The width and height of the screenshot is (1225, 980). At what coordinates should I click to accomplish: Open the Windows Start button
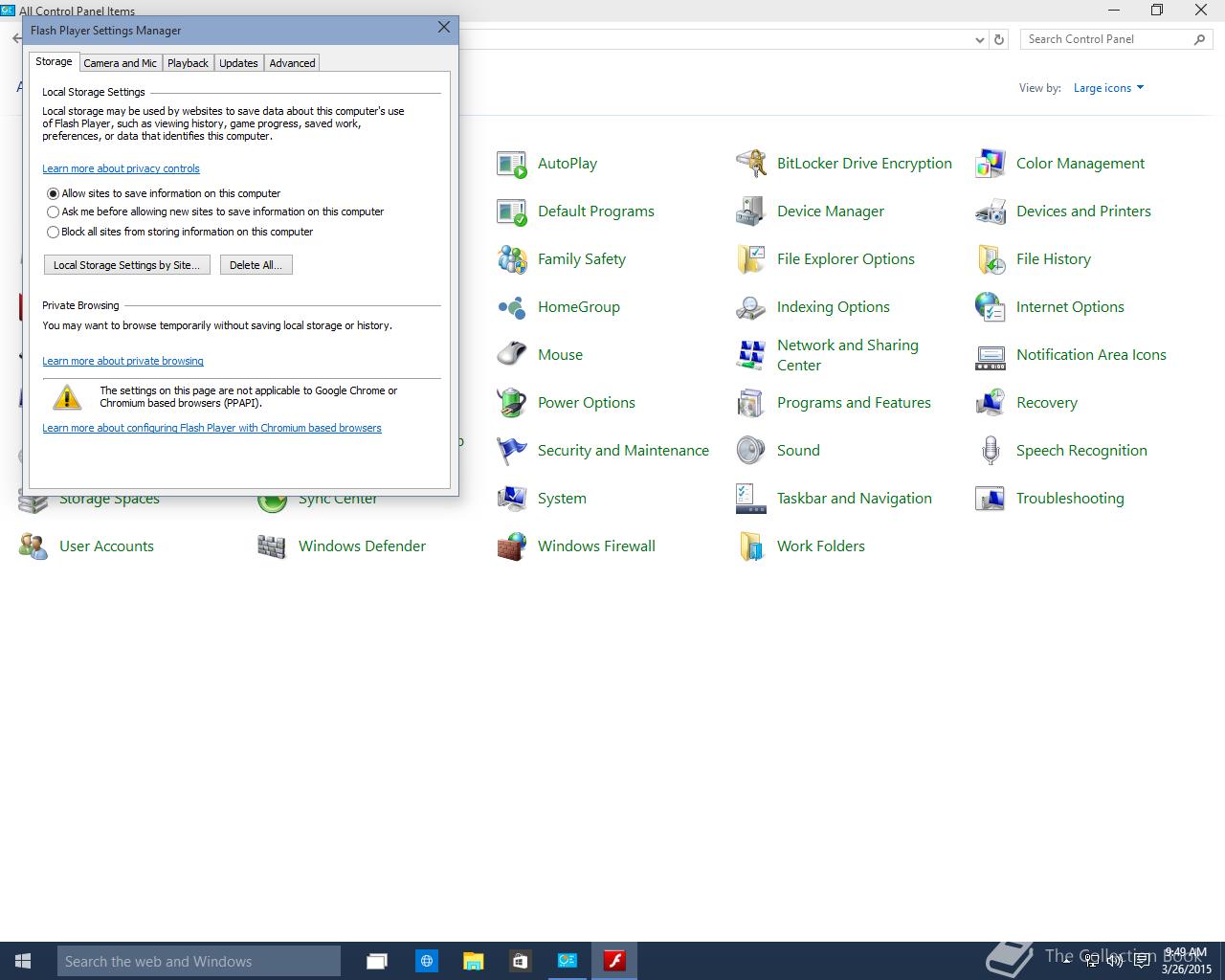[x=23, y=961]
